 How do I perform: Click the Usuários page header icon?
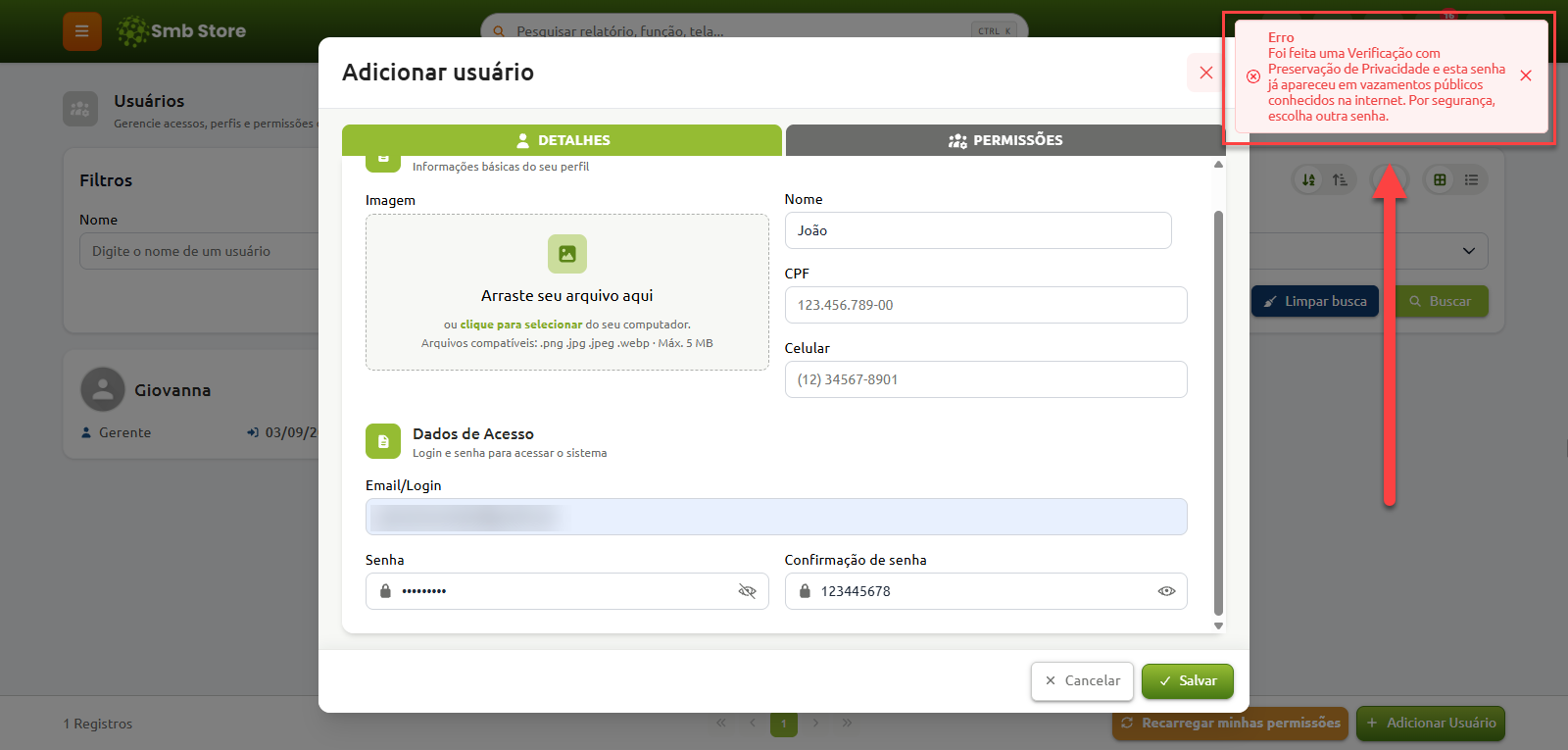(x=80, y=110)
